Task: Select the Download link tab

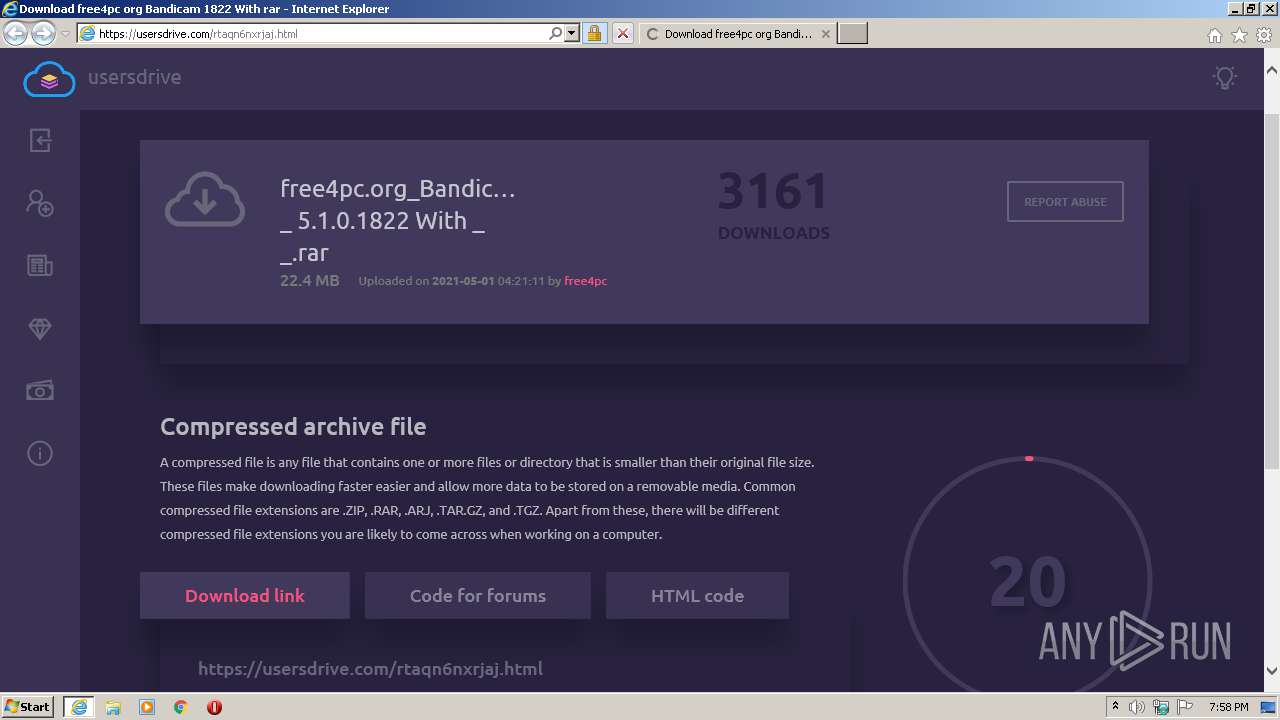Action: click(245, 595)
